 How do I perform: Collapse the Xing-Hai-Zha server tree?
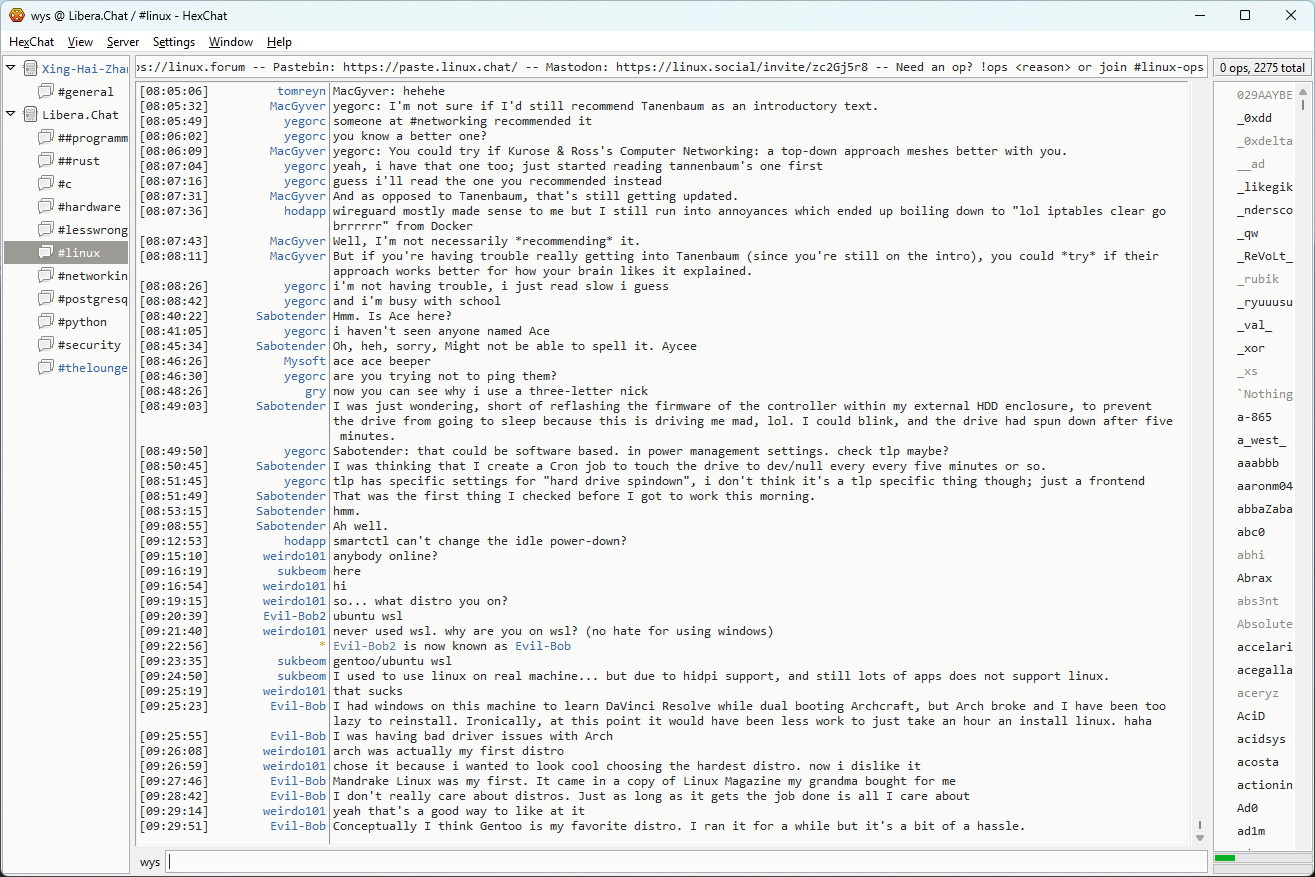tap(11, 69)
